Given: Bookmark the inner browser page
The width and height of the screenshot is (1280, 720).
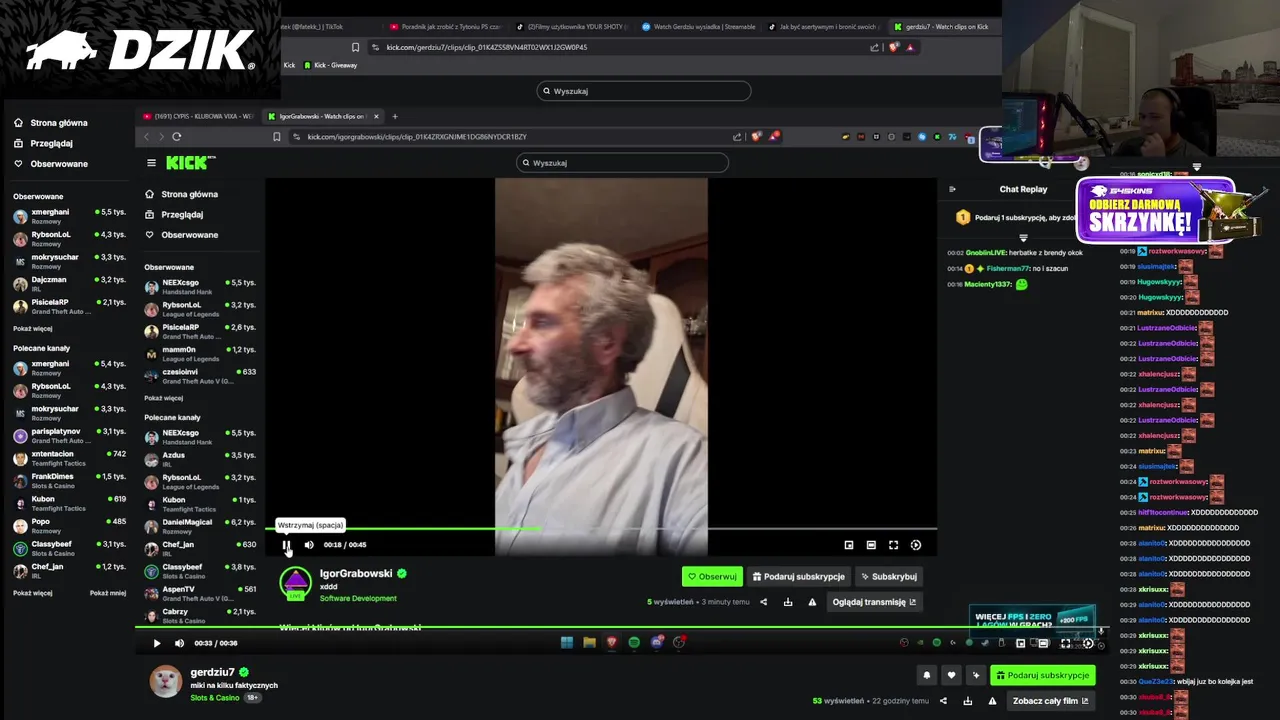Looking at the screenshot, I should click(277, 137).
